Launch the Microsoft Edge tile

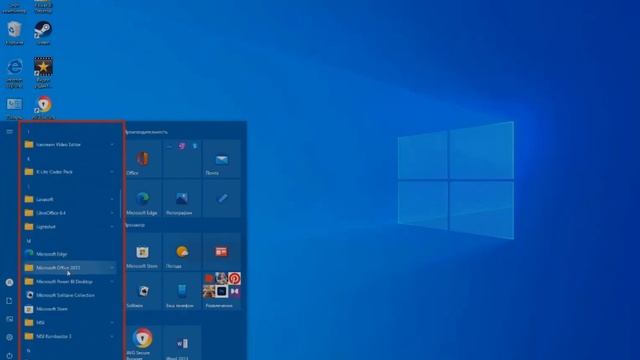[144, 199]
